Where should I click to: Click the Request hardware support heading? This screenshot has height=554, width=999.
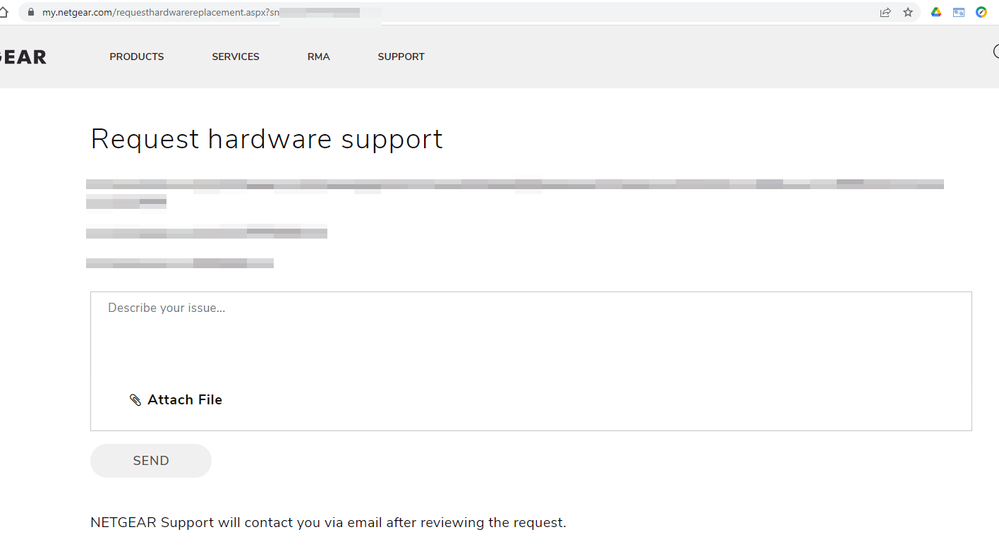pos(266,139)
